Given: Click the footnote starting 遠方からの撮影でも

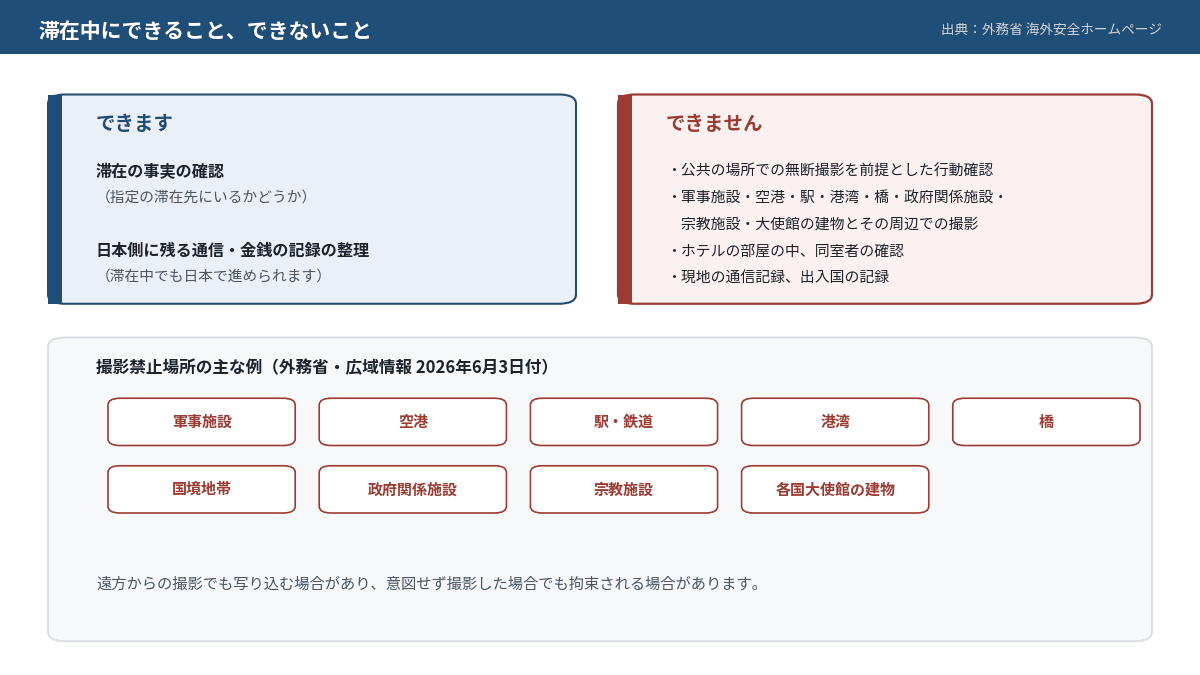Looking at the screenshot, I should tap(429, 583).
